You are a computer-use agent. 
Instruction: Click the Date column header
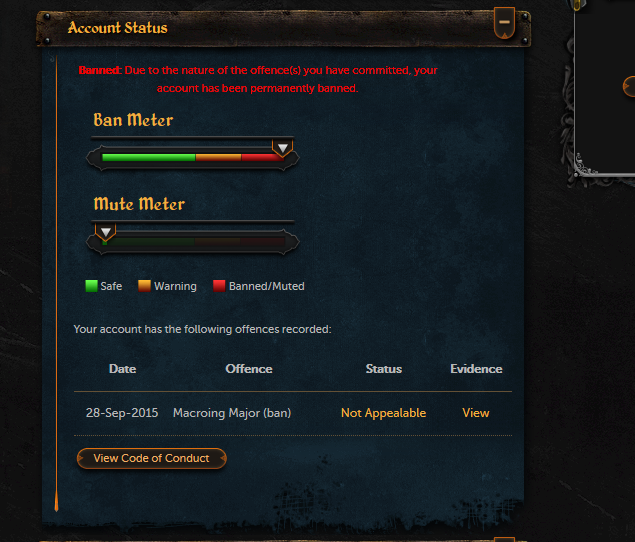(x=122, y=369)
